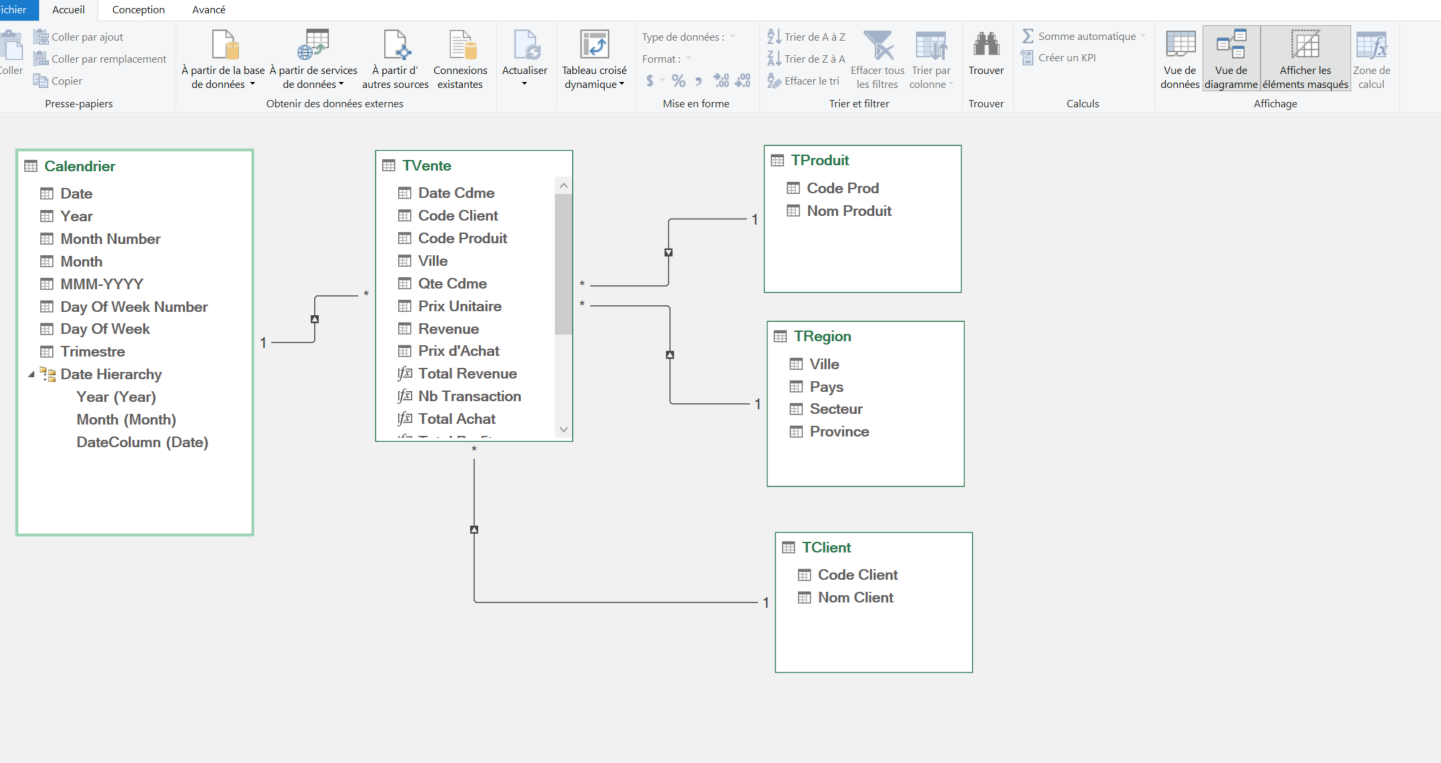Image resolution: width=1441 pixels, height=763 pixels.
Task: Select 'Nom Client' field in TClient
Action: [845, 598]
